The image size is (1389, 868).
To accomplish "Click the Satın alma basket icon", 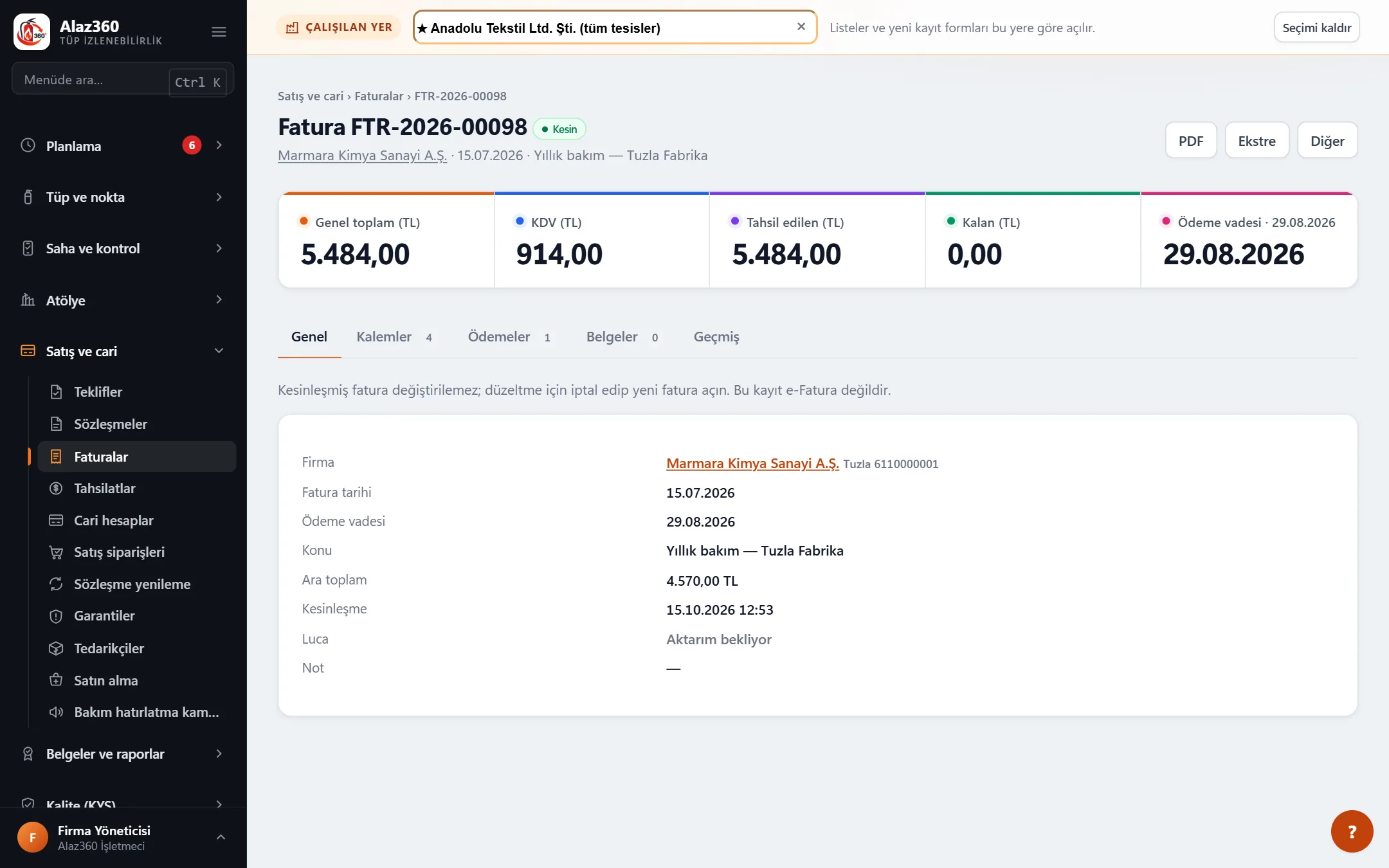I will tap(56, 680).
